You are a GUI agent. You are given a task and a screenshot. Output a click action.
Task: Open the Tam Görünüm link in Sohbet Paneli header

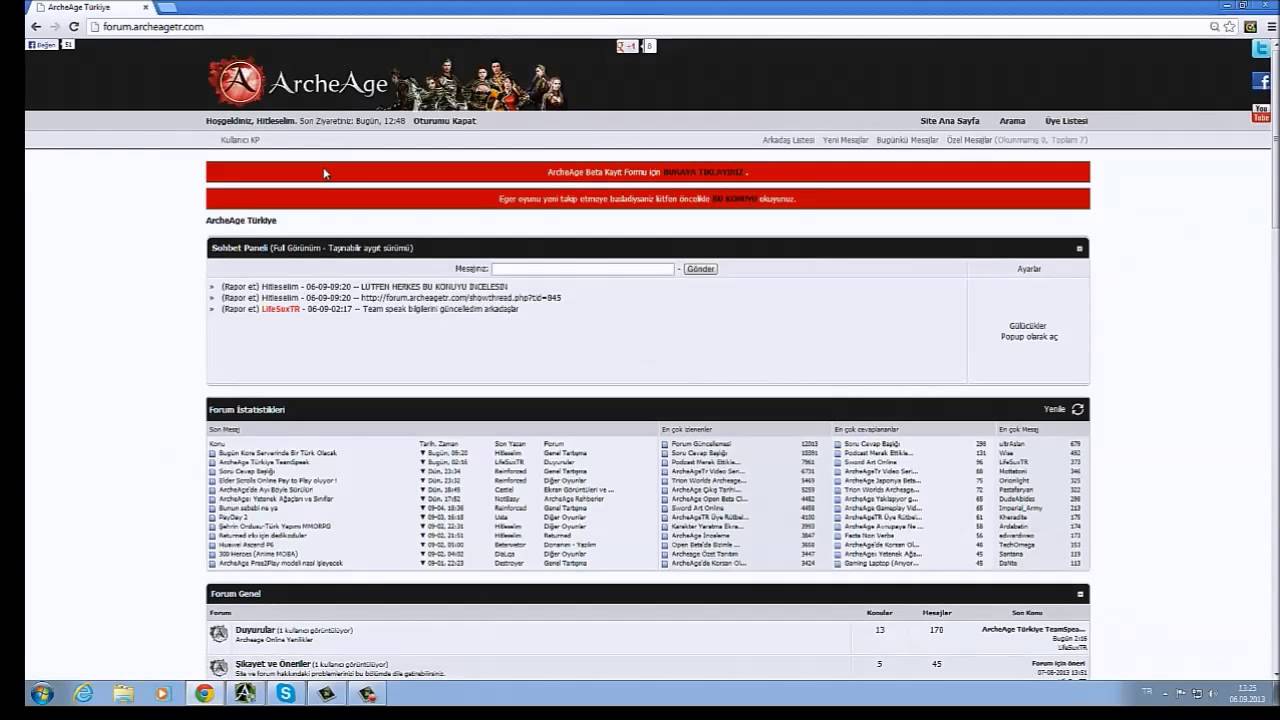[x=297, y=248]
